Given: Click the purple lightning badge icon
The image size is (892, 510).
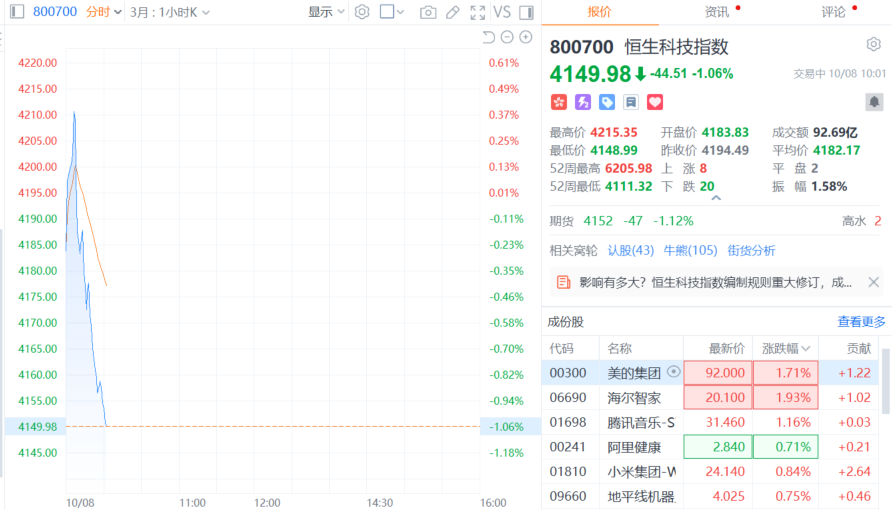Looking at the screenshot, I should 583,102.
